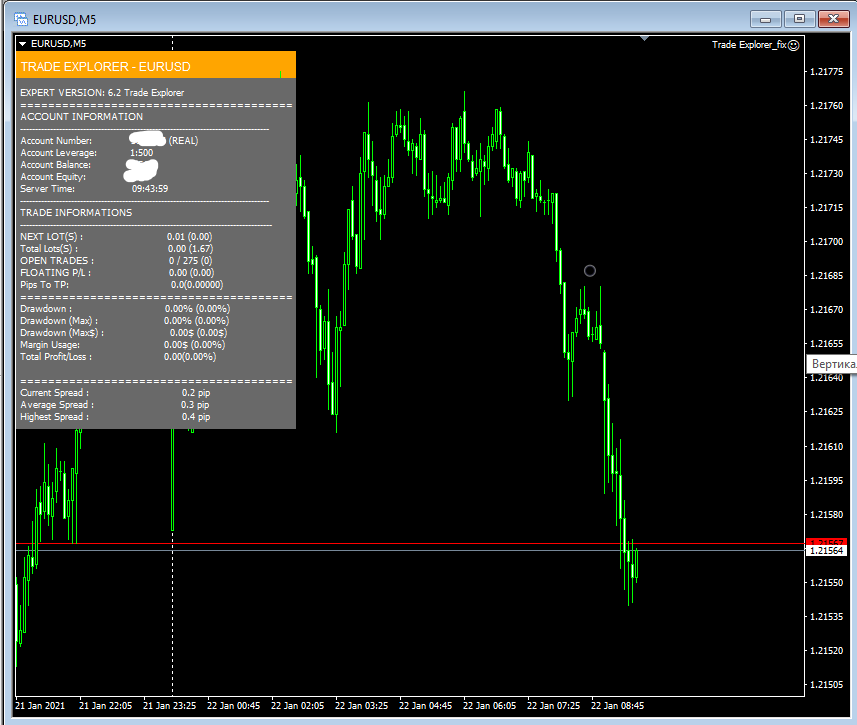Click the Highest Spread value 0.4 pip
Screen dimensions: 857x725
pyautogui.click(x=196, y=417)
